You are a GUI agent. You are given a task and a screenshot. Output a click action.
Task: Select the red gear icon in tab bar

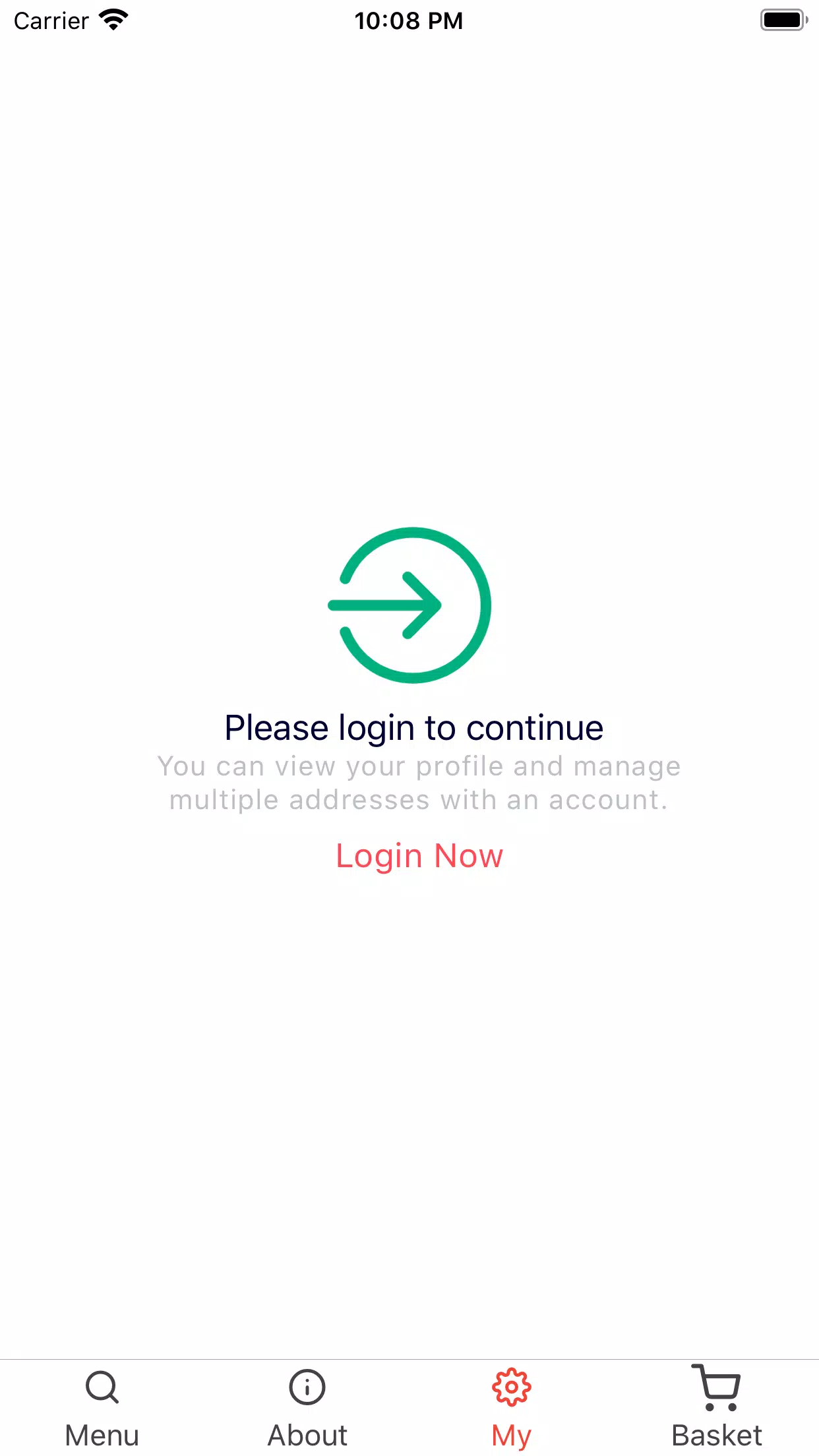(512, 1387)
